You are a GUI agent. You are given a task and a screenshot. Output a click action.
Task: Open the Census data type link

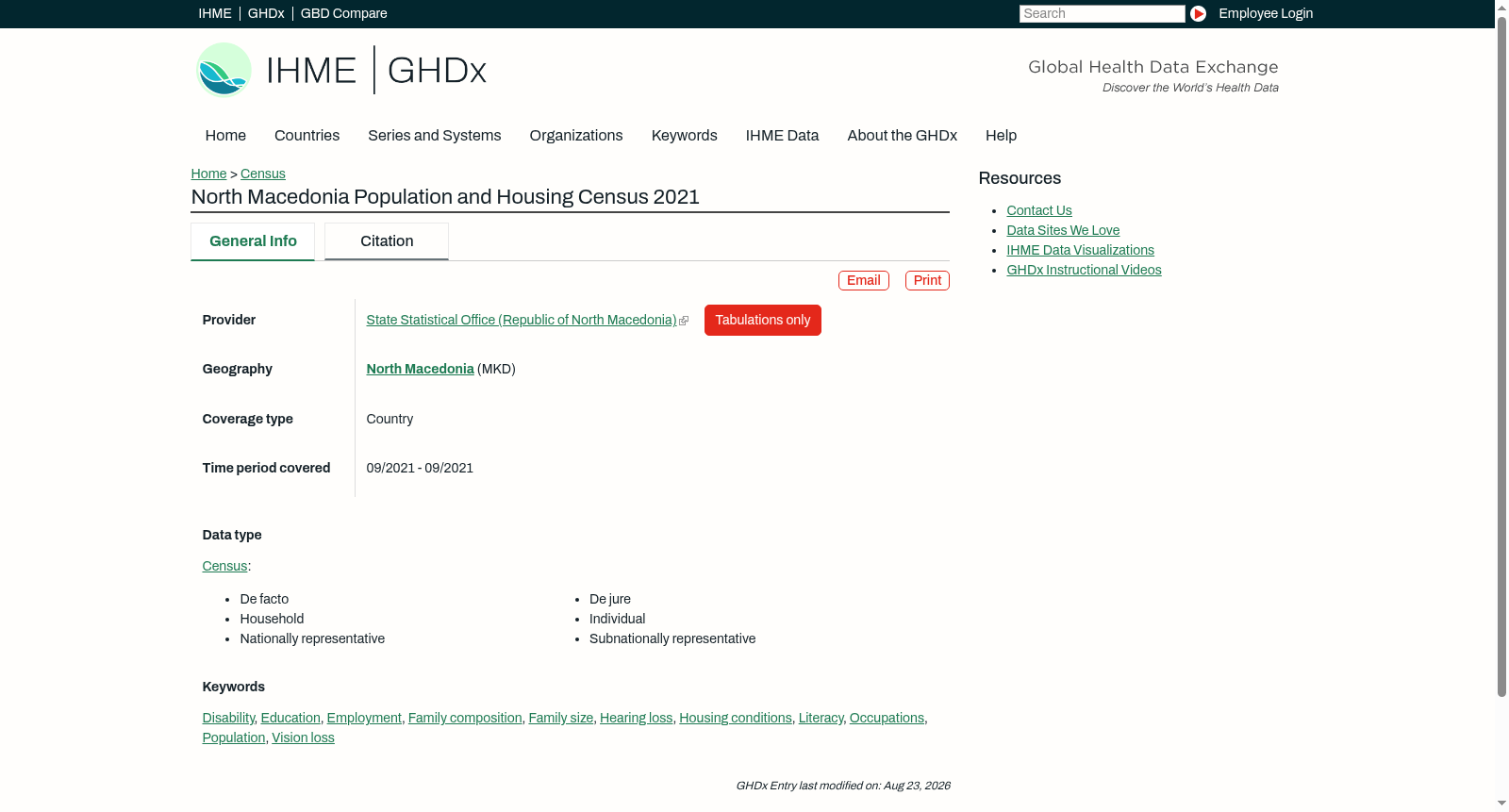(x=224, y=566)
